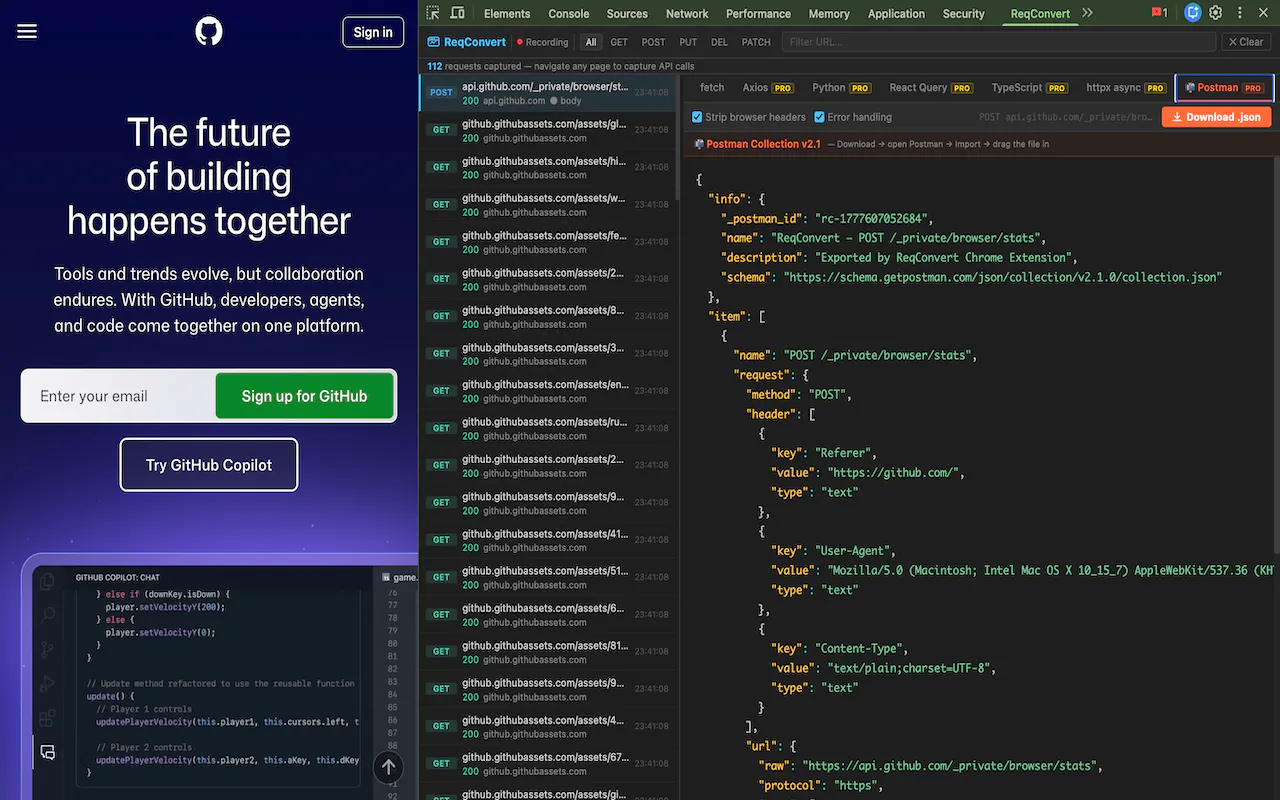
Task: Open the Security tab
Action: (x=964, y=13)
